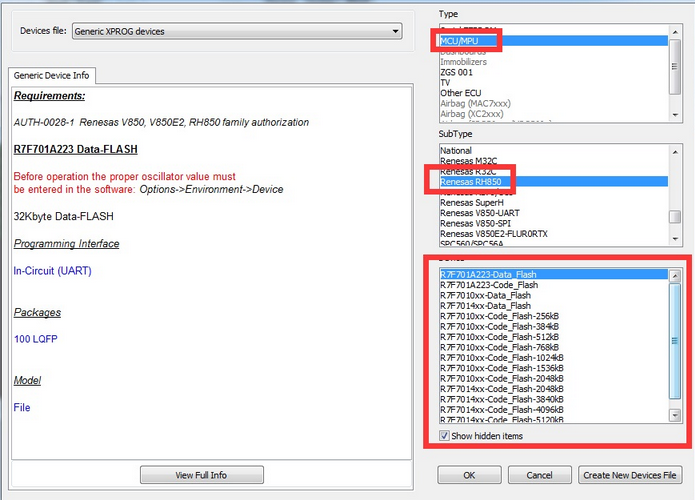Image resolution: width=695 pixels, height=500 pixels.
Task: Click the Type list scrollbar thumb
Action: [x=675, y=66]
